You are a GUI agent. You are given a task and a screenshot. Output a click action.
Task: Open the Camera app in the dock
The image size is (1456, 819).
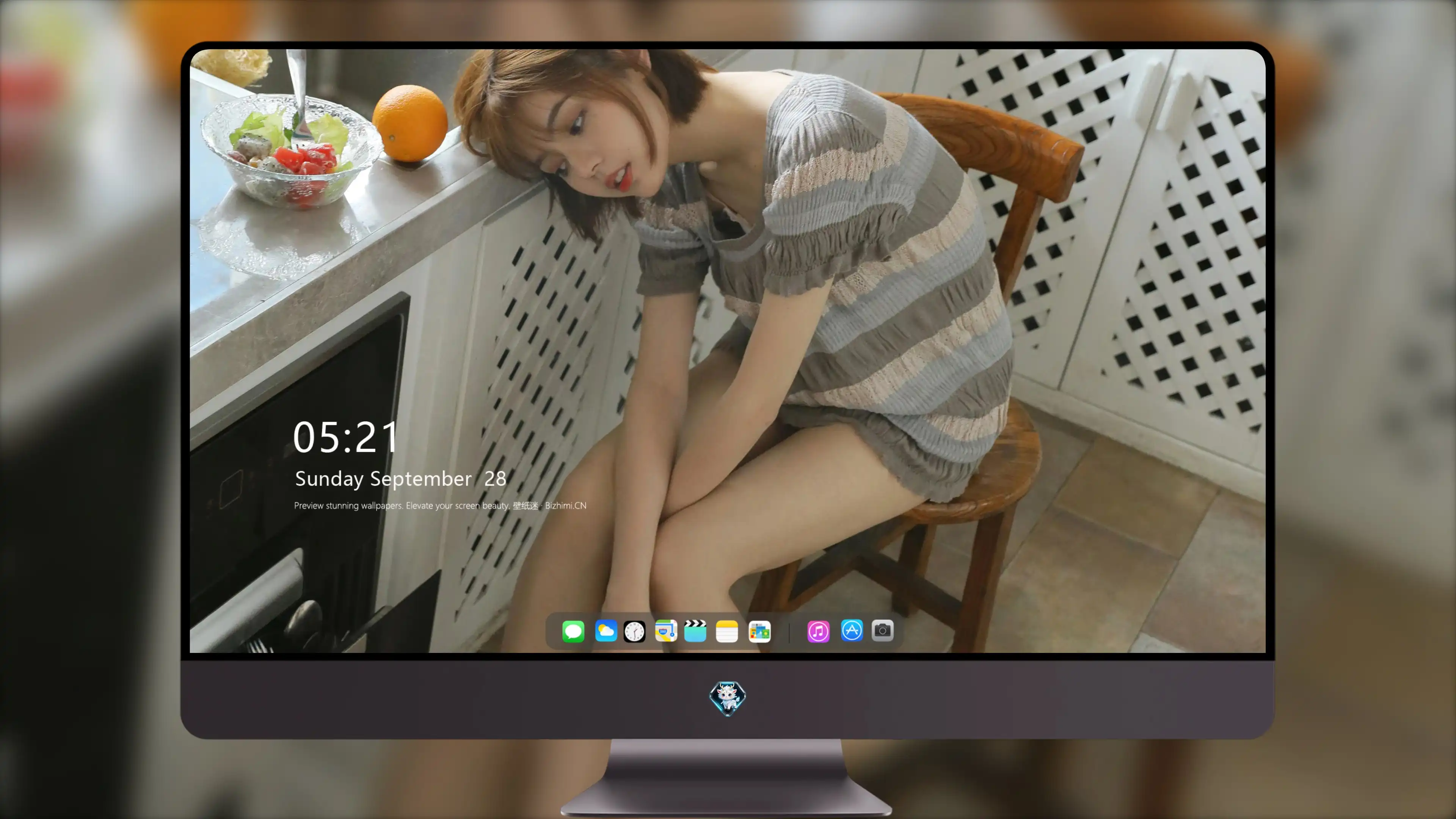[x=882, y=630]
